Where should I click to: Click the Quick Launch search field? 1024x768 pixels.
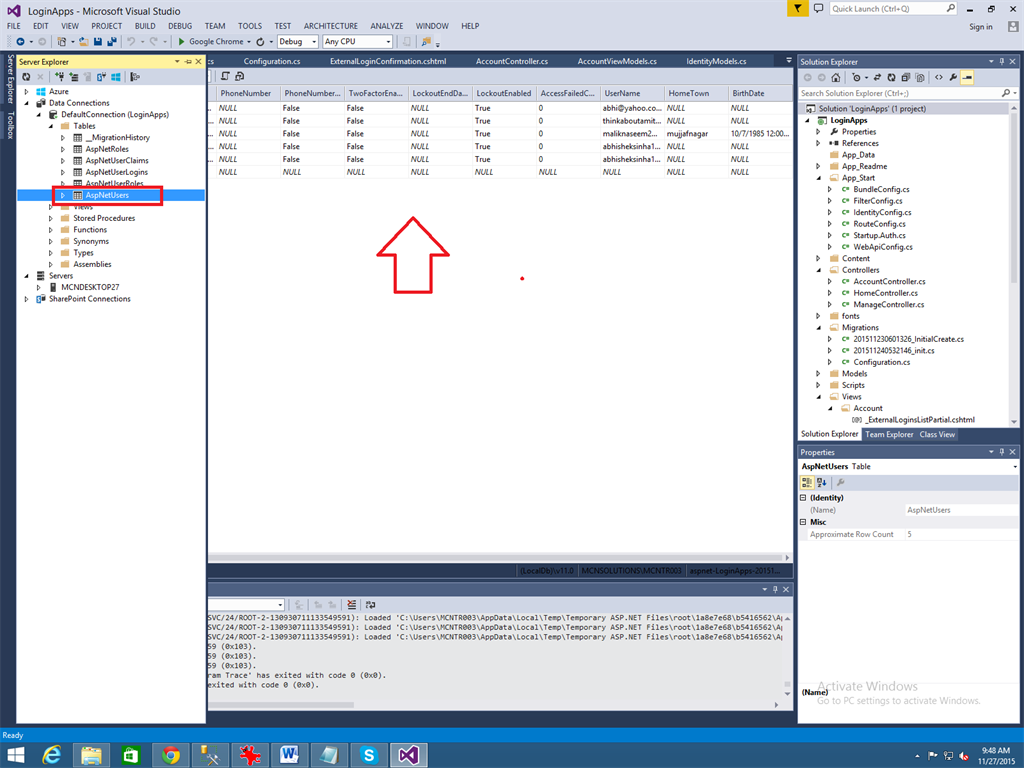[x=893, y=8]
